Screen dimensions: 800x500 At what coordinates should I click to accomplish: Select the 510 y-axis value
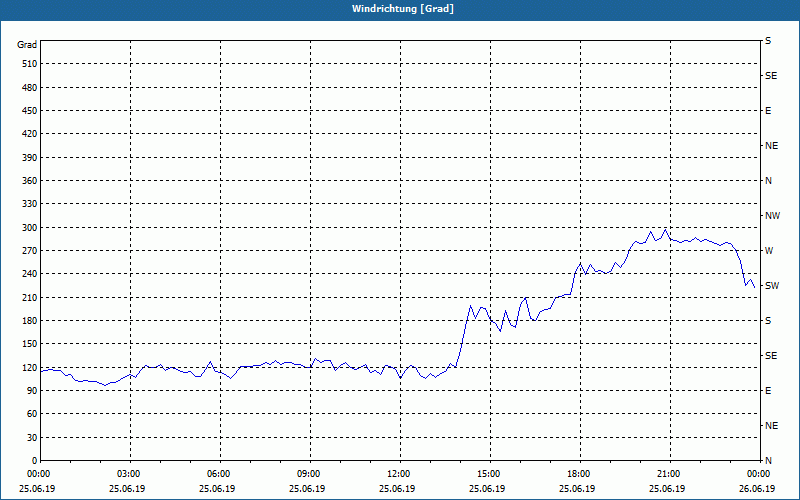[30, 64]
